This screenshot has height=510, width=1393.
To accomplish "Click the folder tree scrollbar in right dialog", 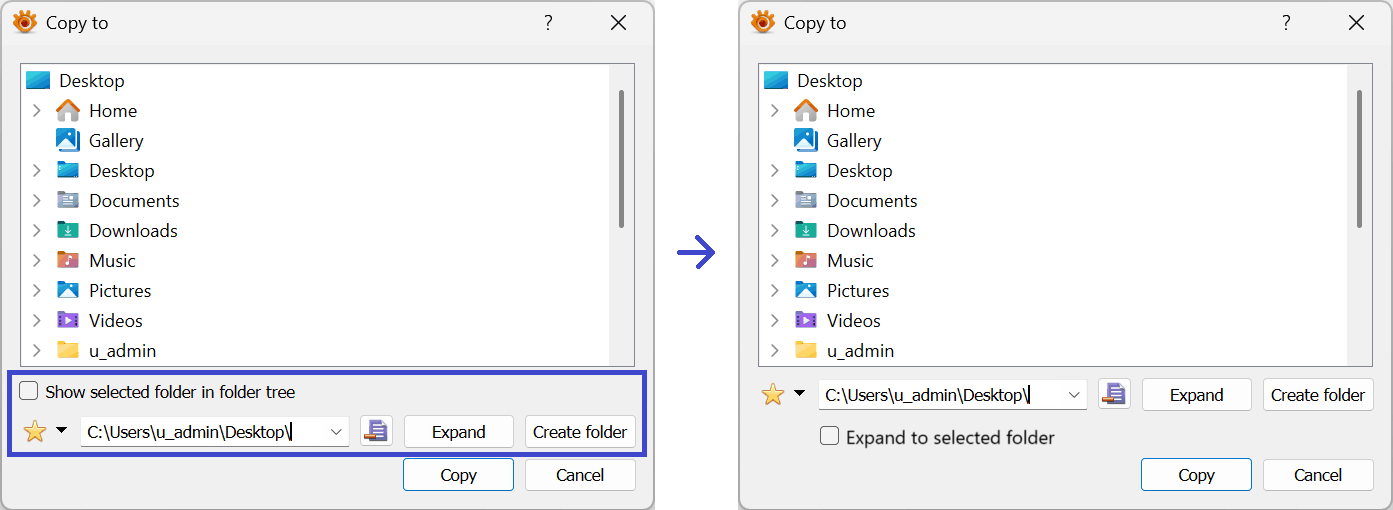I will (1359, 159).
